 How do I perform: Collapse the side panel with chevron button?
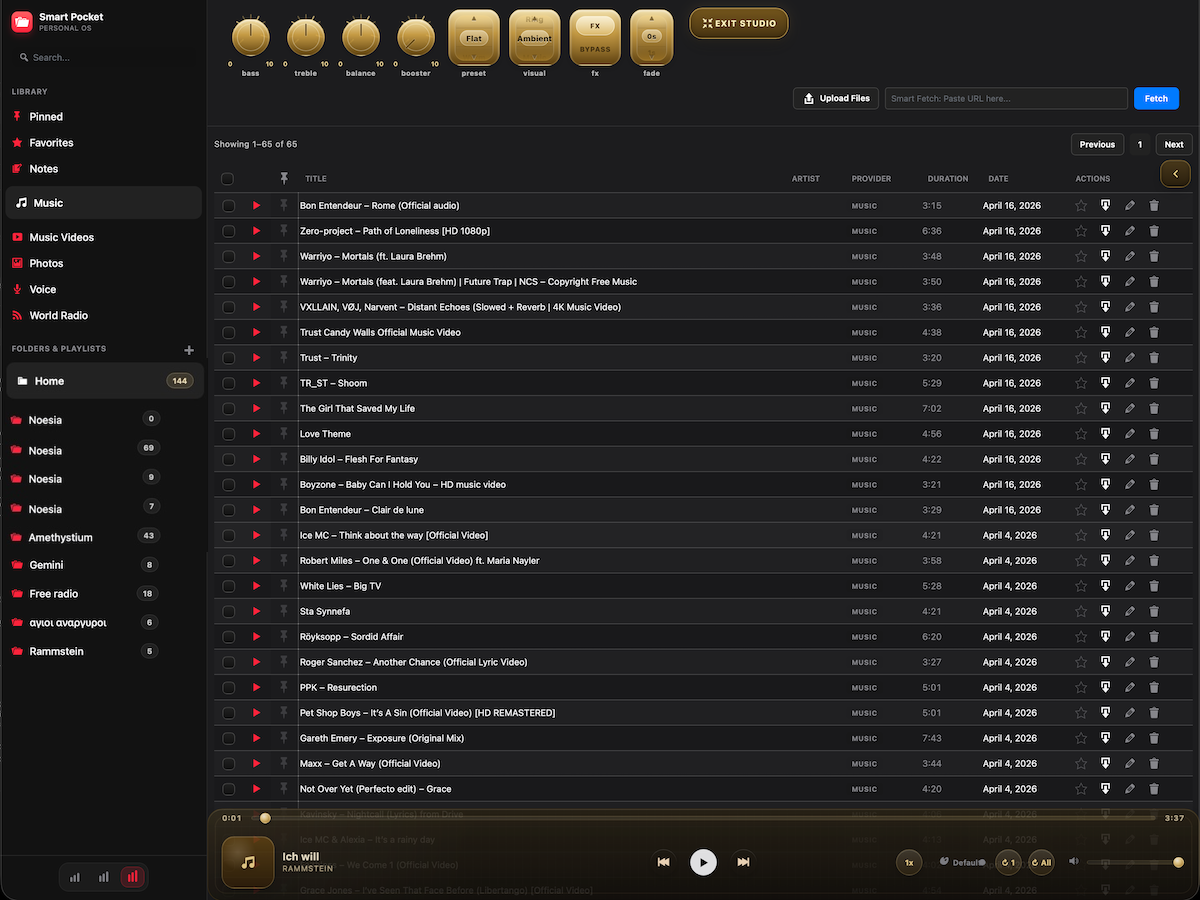1175,173
